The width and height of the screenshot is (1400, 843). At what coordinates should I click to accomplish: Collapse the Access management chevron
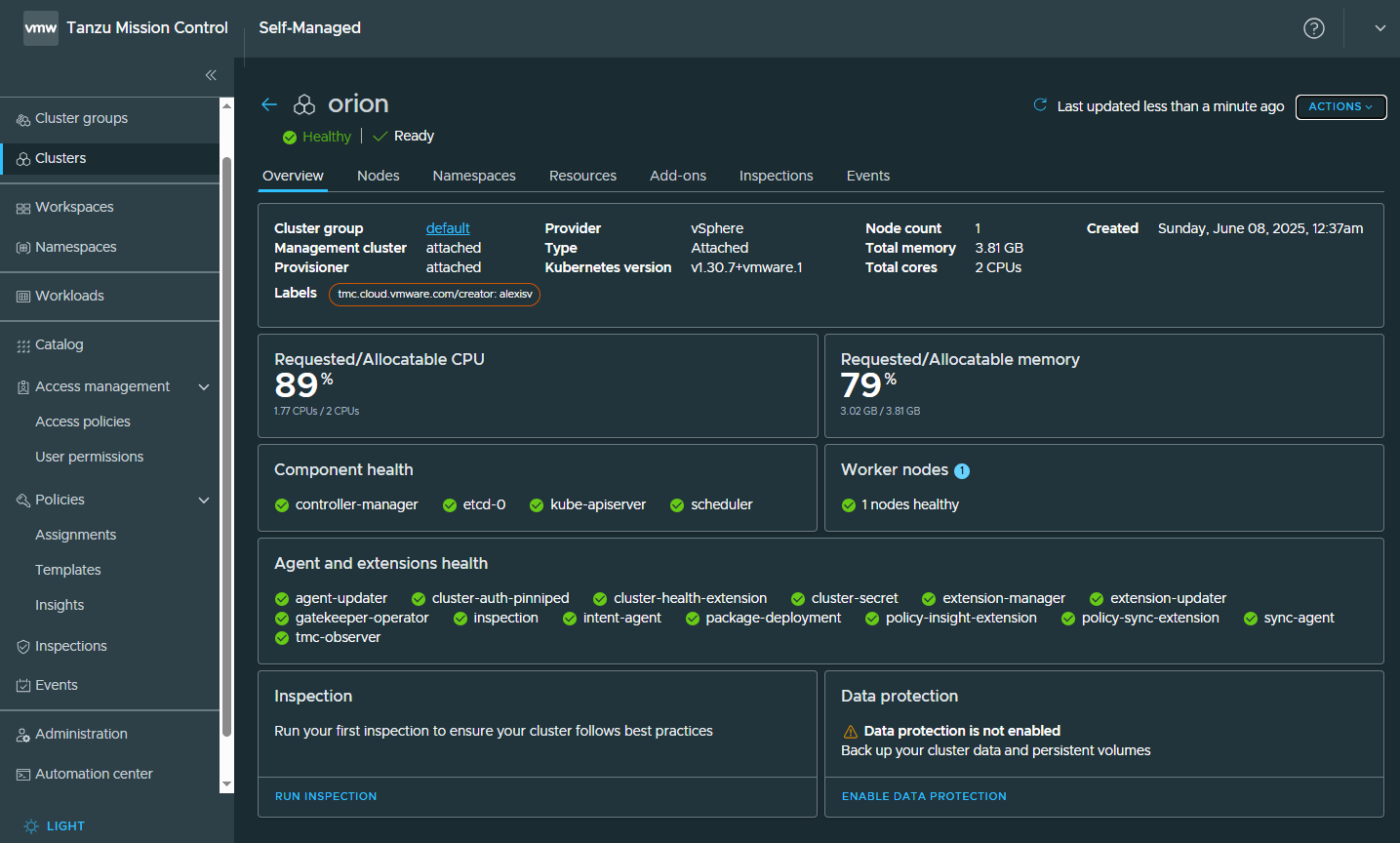tap(204, 387)
